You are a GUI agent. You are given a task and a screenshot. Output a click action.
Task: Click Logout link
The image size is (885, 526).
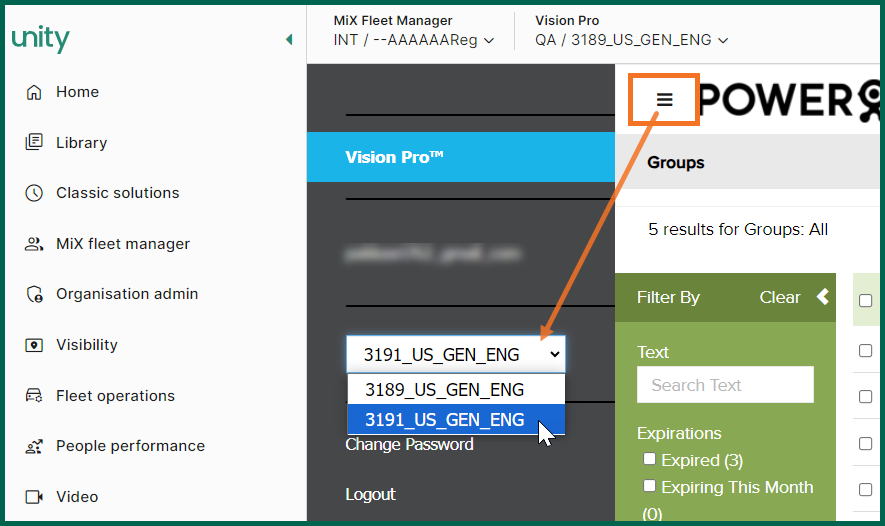(370, 494)
